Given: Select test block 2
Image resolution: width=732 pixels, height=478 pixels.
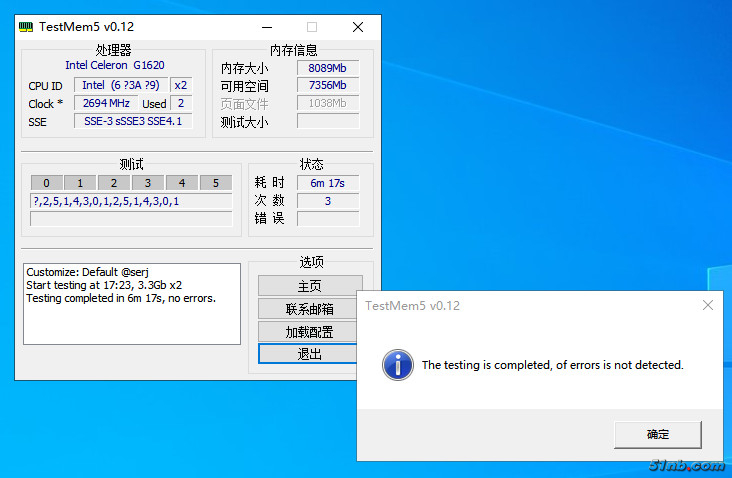Looking at the screenshot, I should point(114,183).
